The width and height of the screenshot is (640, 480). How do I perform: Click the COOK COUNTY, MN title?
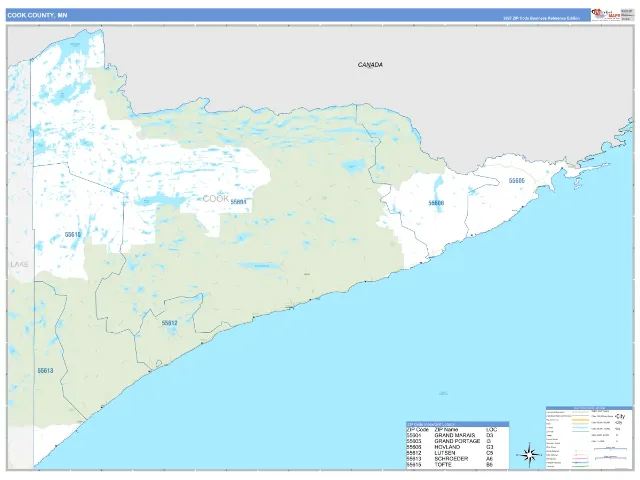(x=37, y=15)
